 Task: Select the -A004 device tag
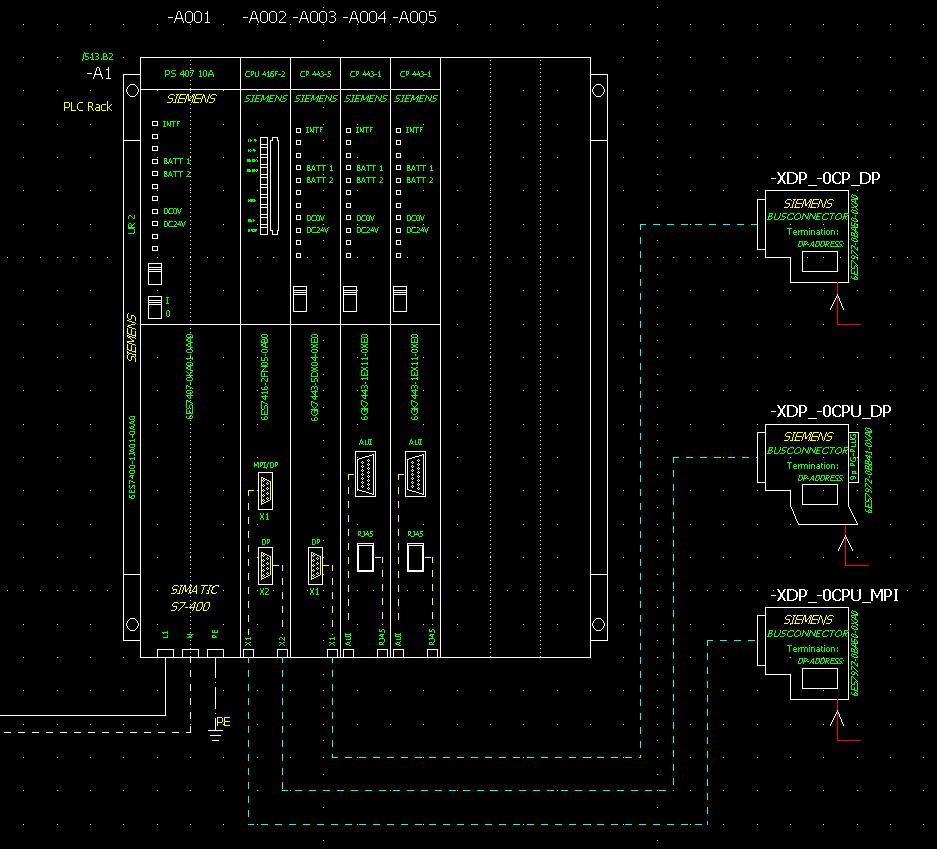click(365, 17)
